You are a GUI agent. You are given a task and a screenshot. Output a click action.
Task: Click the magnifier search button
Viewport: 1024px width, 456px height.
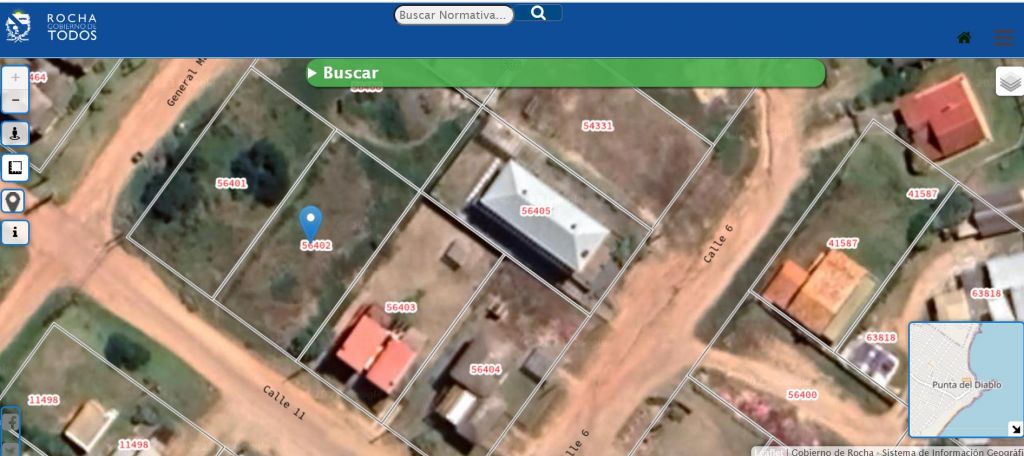tap(538, 13)
